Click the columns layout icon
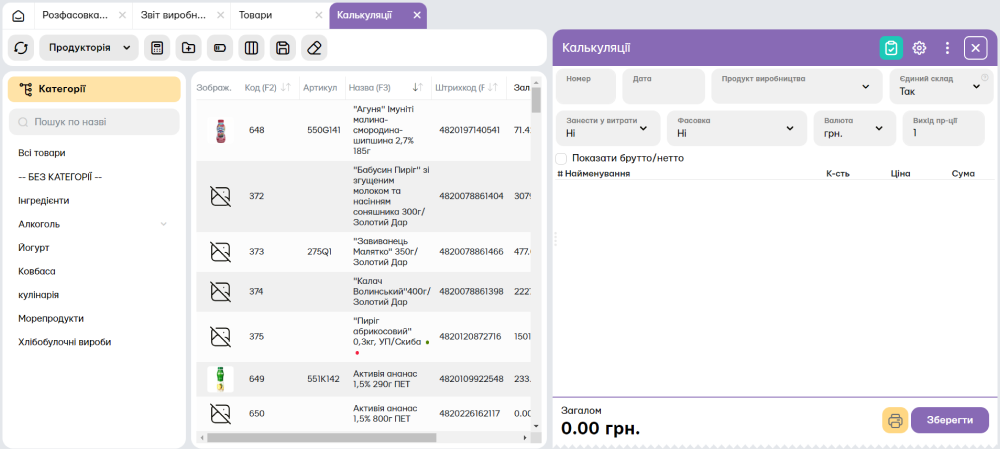Image resolution: width=1000 pixels, height=449 pixels. [x=251, y=48]
